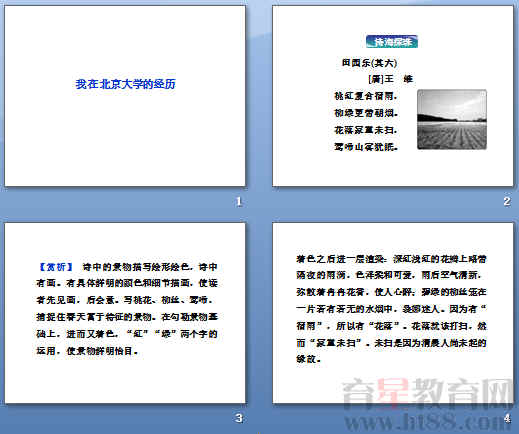This screenshot has height=434, width=519.
Task: Click the blue 【赏析】 heading on slide 3
Action: click(56, 267)
